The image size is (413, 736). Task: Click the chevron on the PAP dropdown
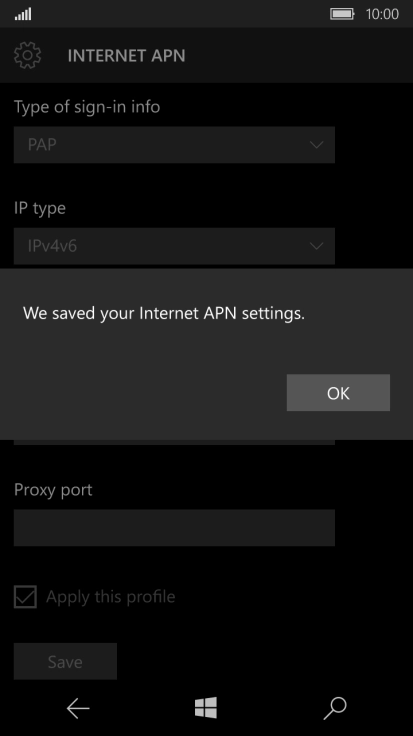coord(317,145)
